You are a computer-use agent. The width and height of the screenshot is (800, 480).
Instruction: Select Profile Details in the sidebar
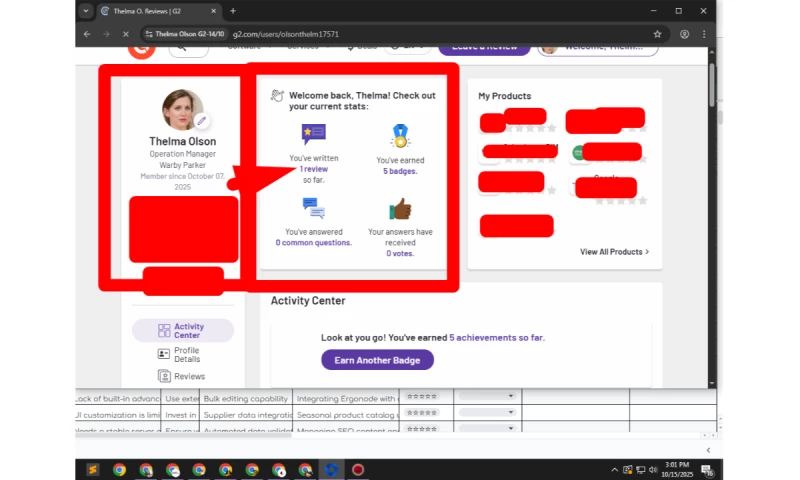185,355
